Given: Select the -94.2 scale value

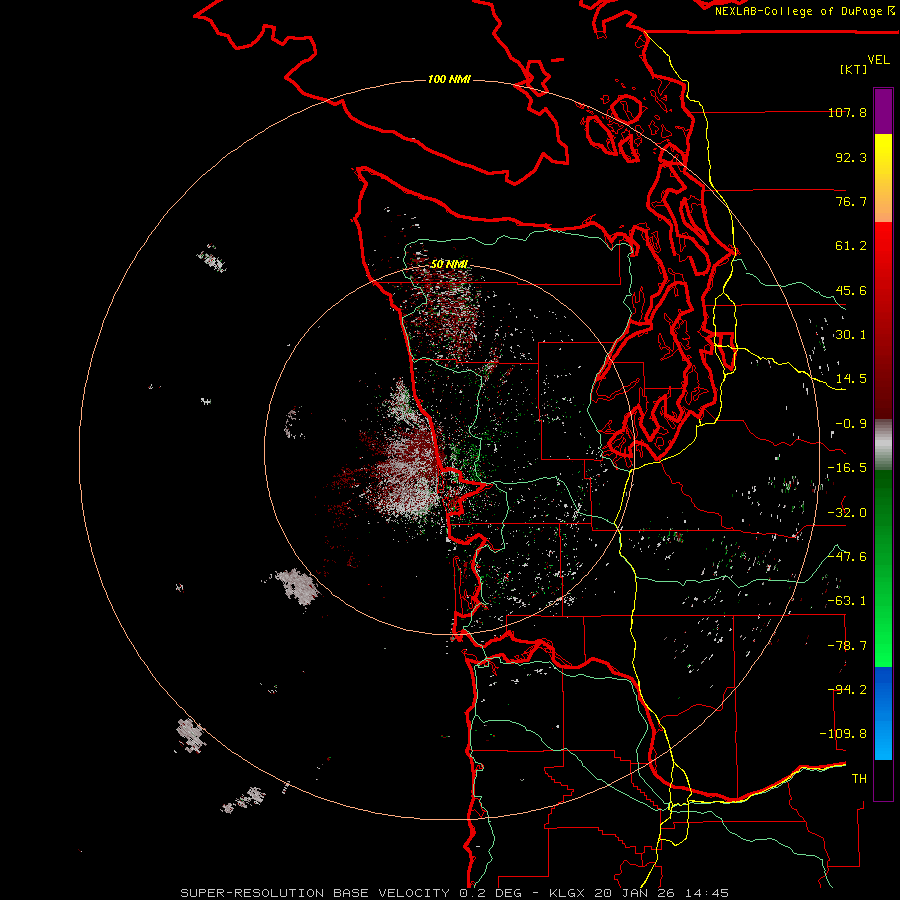Looking at the screenshot, I should tap(847, 690).
